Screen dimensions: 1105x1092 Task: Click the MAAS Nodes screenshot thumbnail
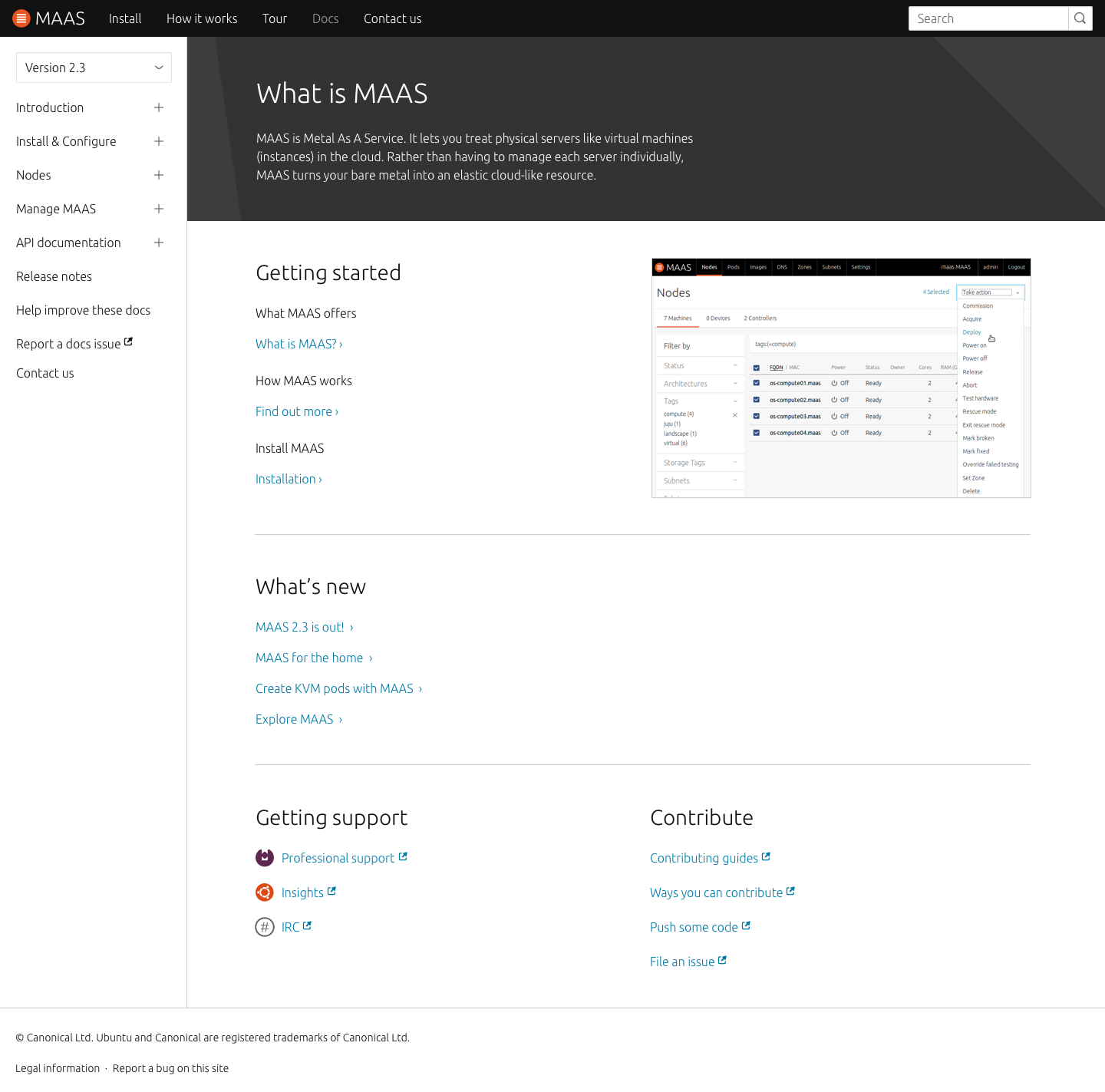(x=841, y=378)
